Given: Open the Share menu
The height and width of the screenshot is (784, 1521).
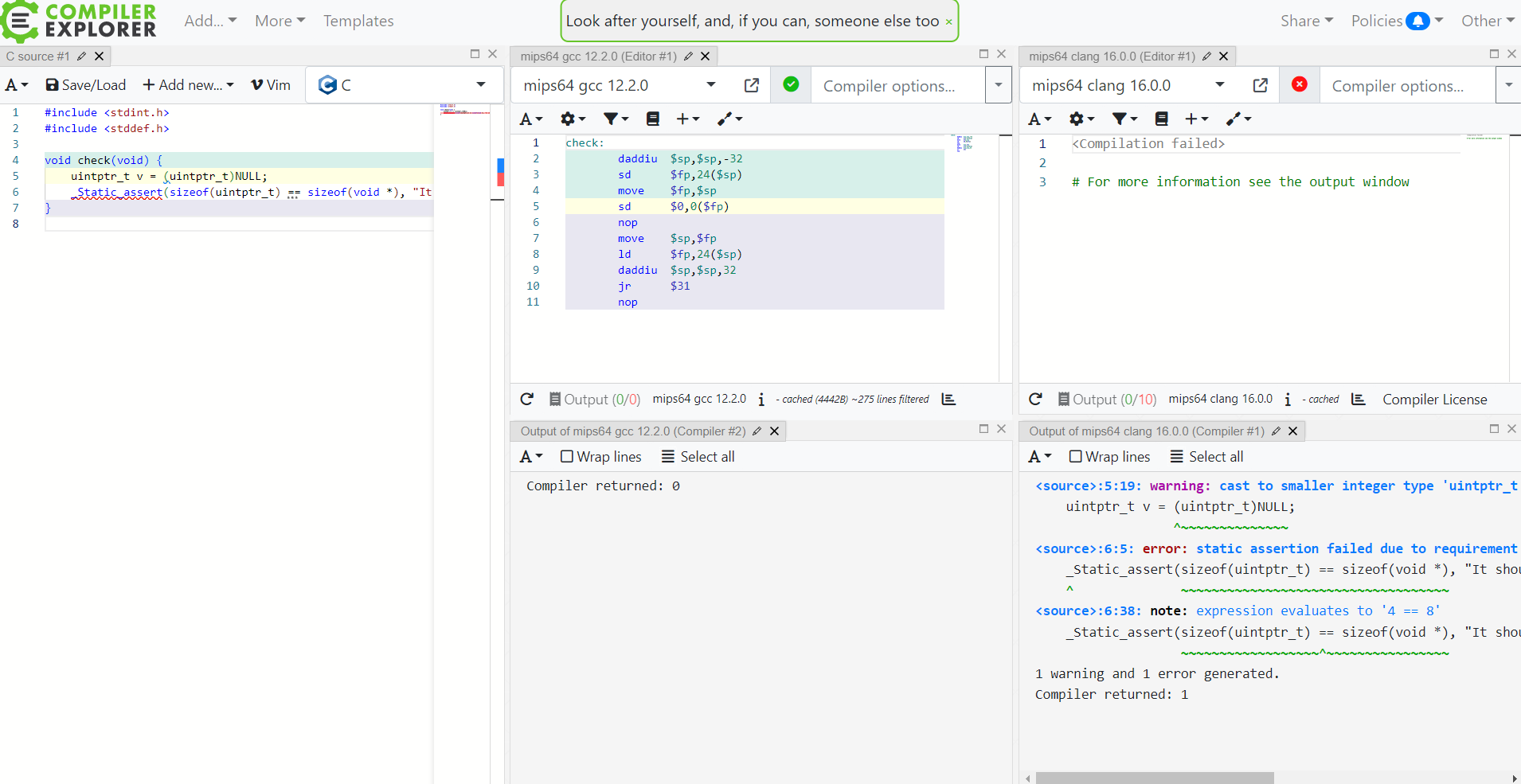Looking at the screenshot, I should coord(1306,21).
